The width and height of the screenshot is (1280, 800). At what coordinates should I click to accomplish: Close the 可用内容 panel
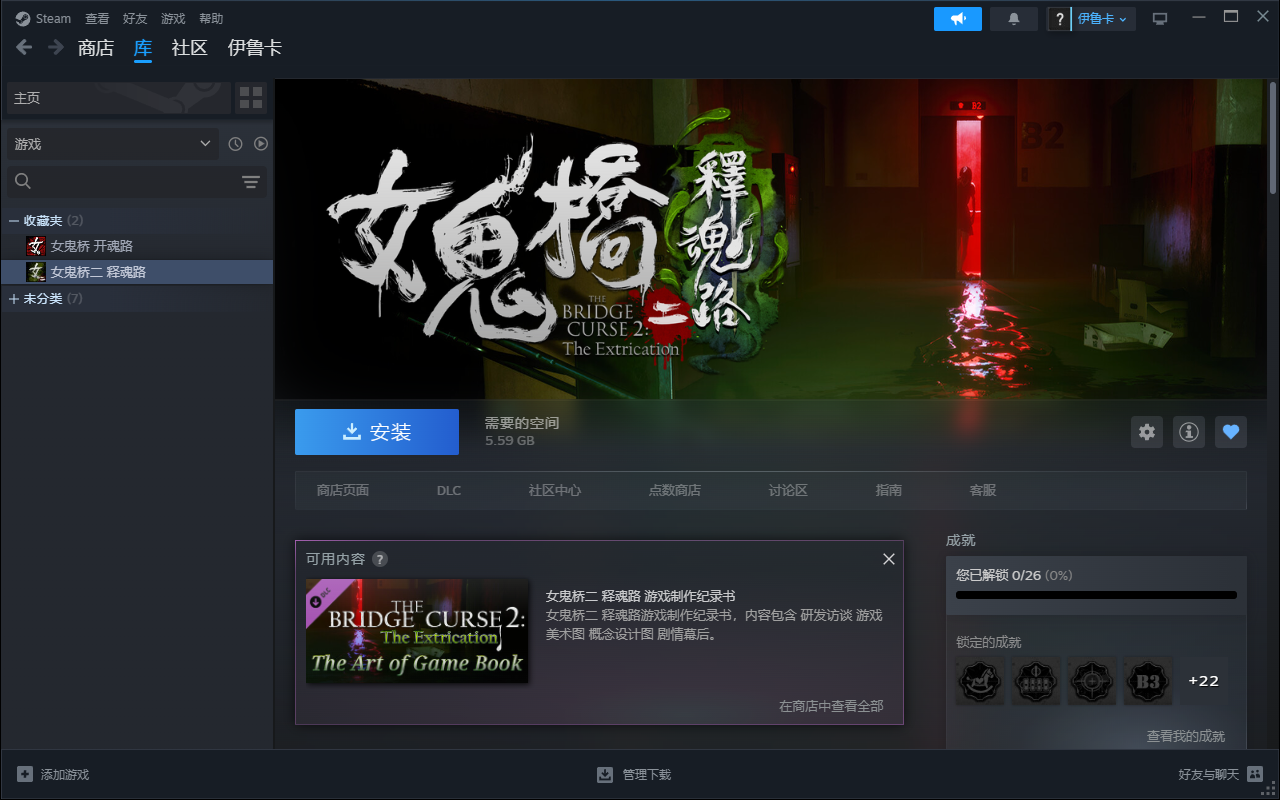pos(888,559)
